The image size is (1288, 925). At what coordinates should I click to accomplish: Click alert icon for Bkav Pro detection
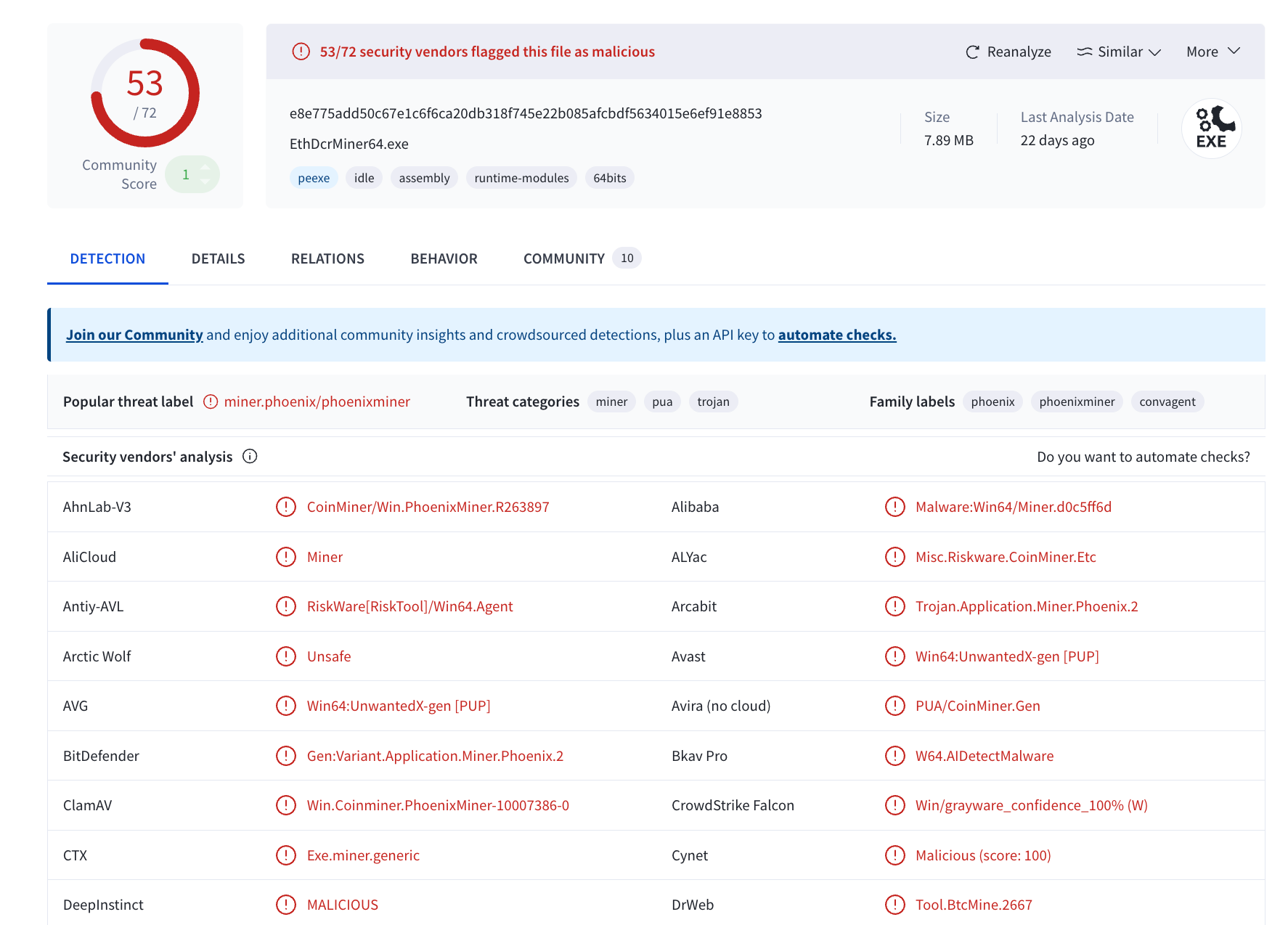click(895, 756)
